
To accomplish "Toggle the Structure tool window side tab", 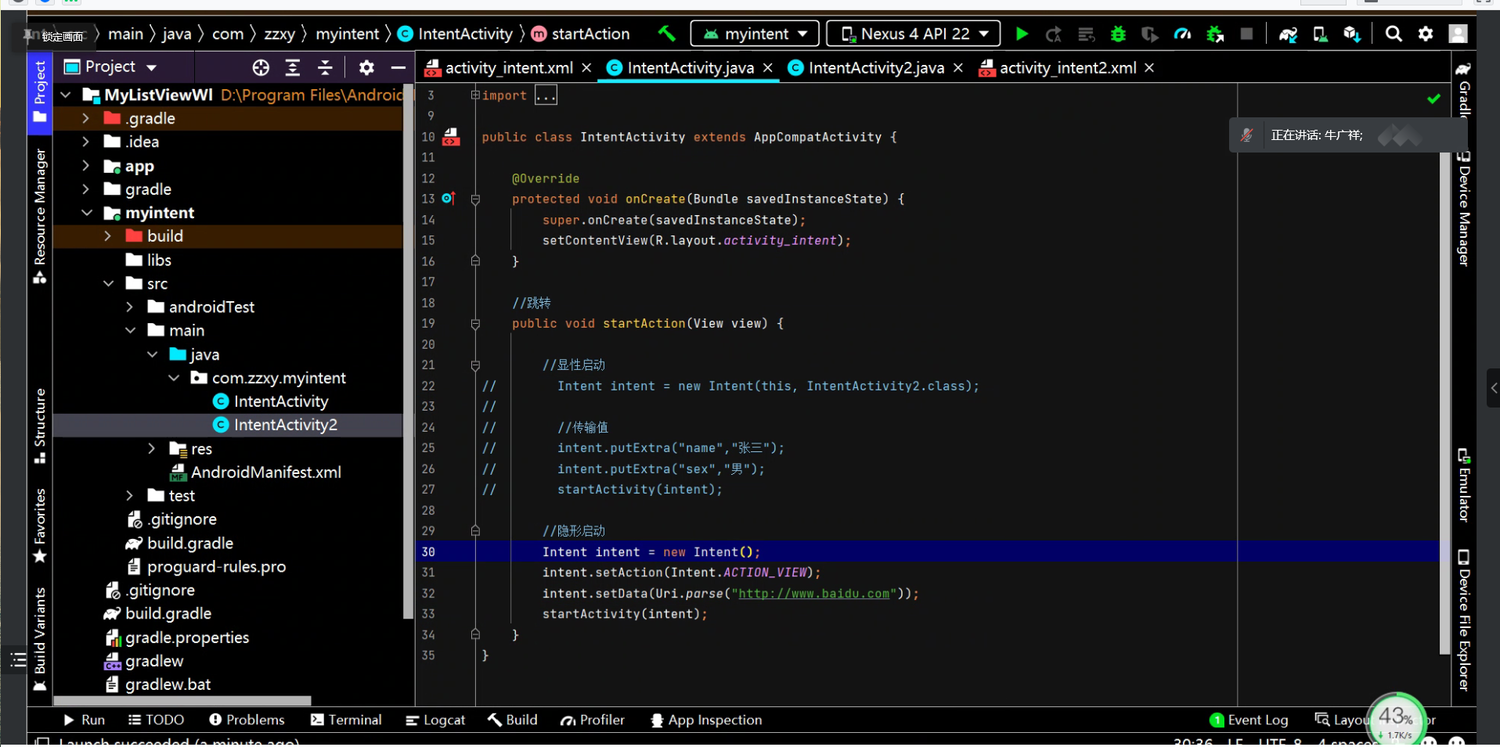I will pyautogui.click(x=40, y=426).
